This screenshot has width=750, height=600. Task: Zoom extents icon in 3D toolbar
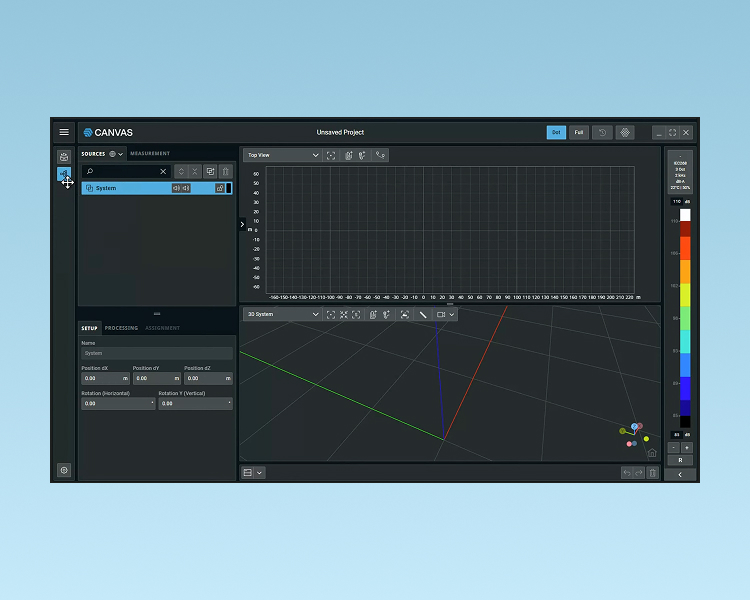tap(344, 314)
